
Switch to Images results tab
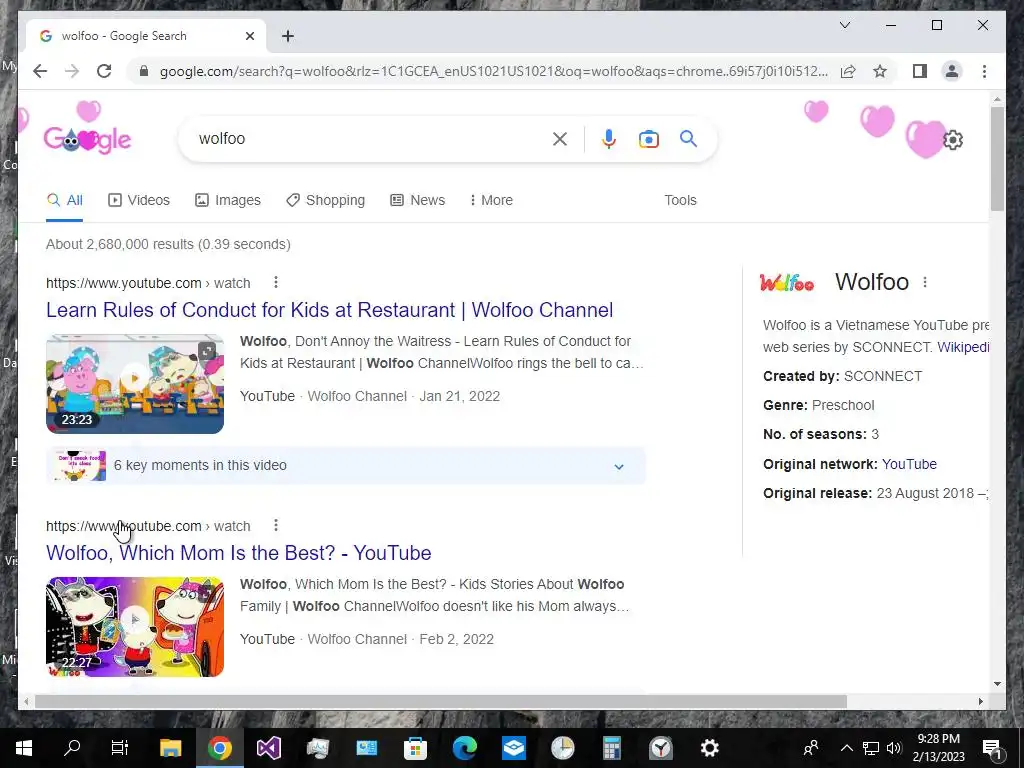[228, 200]
